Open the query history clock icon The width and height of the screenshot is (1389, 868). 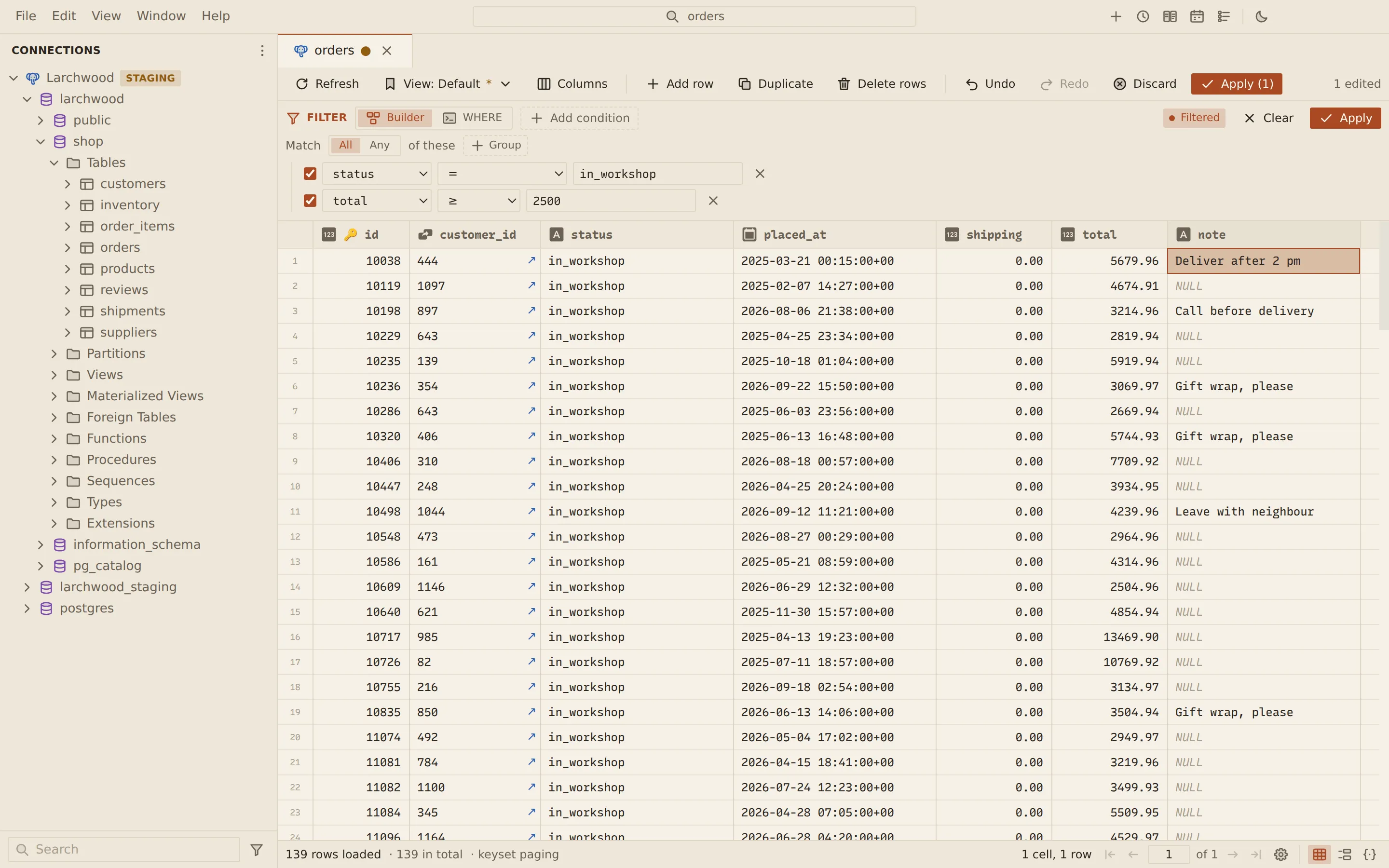1143,17
